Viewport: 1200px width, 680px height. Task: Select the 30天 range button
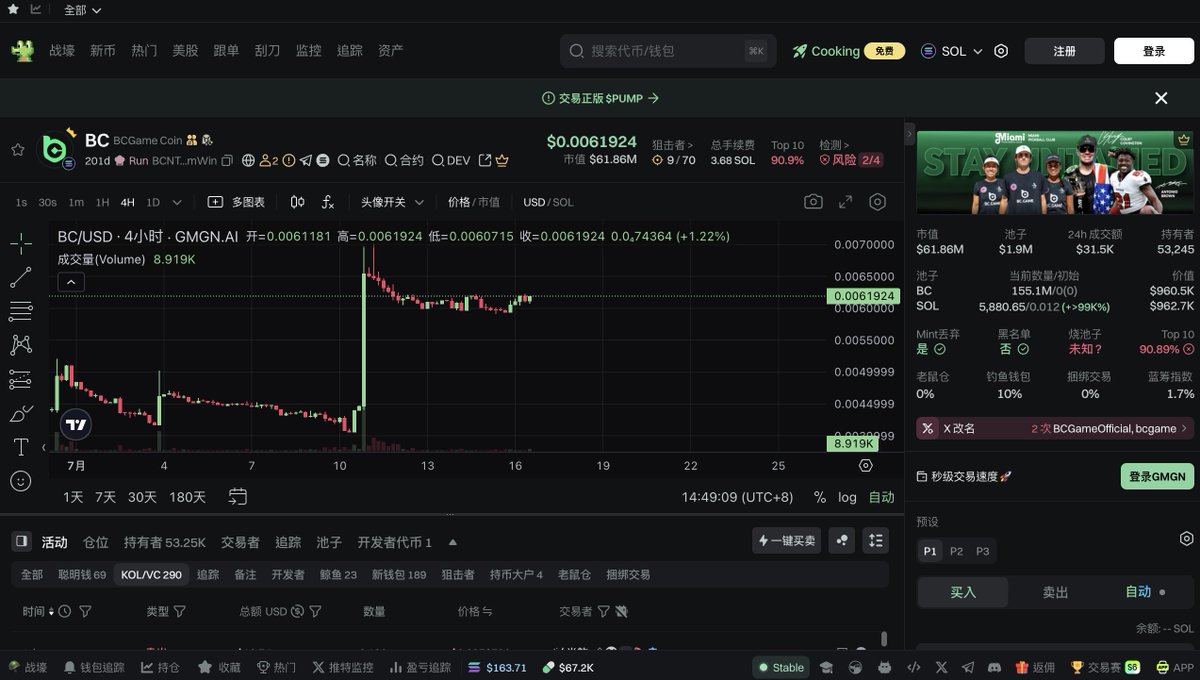click(142, 497)
